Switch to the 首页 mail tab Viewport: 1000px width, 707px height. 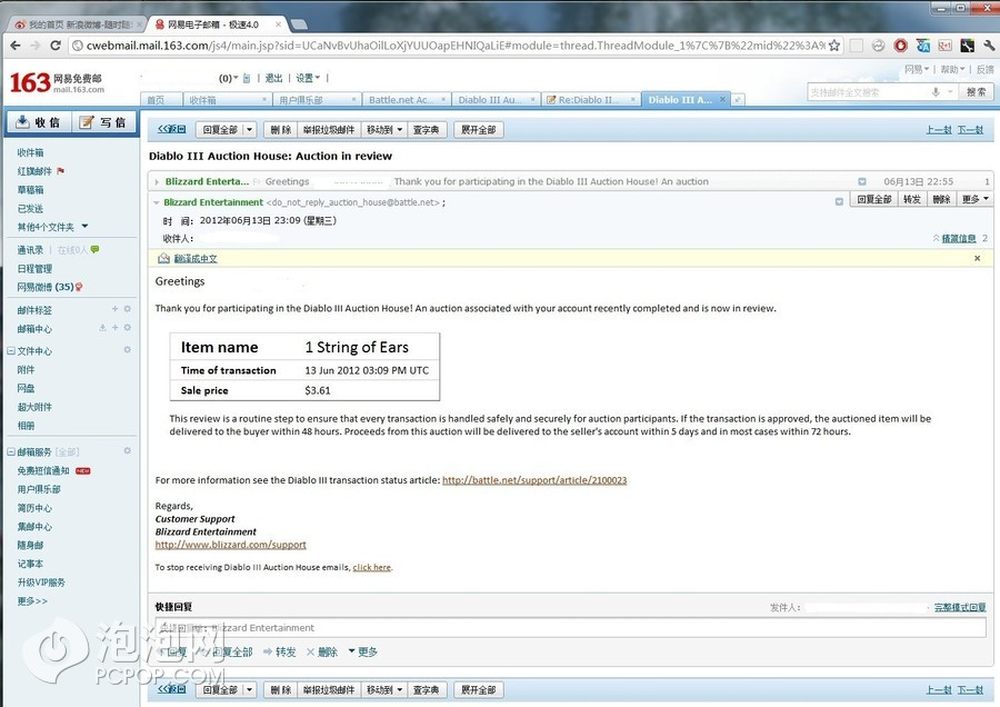pos(161,100)
